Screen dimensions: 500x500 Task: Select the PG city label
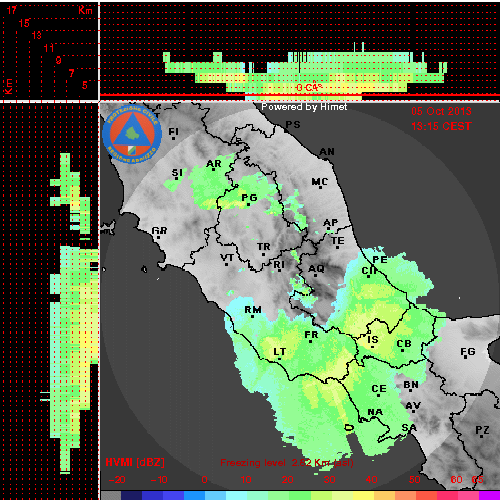[x=249, y=198]
